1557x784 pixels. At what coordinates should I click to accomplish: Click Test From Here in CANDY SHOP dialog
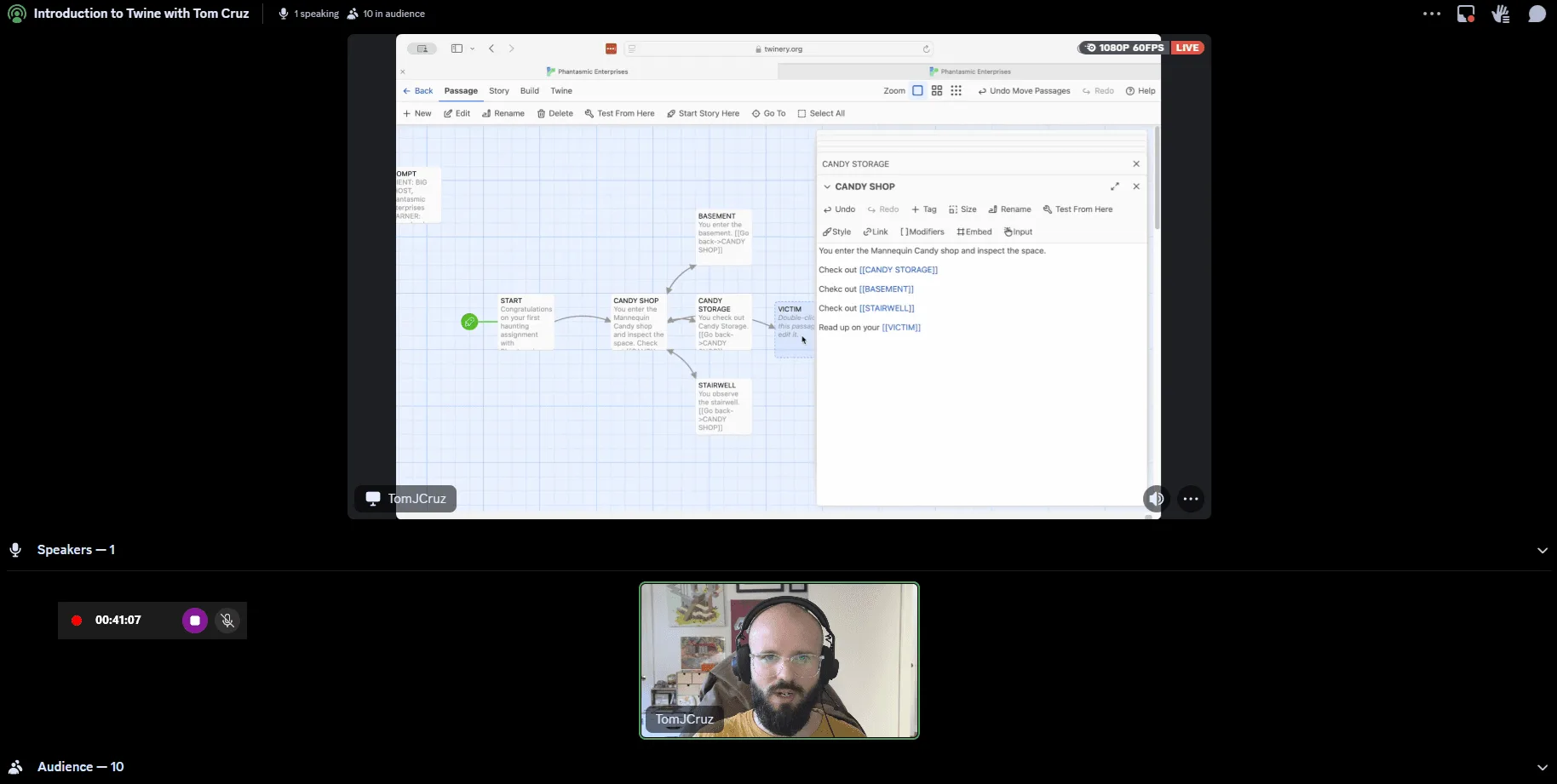click(x=1077, y=209)
